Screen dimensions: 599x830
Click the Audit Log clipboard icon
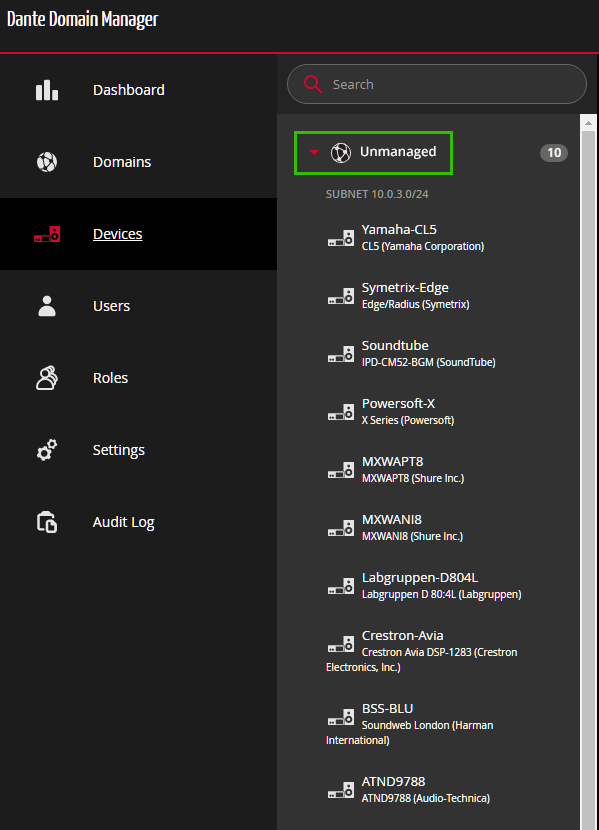coord(47,522)
